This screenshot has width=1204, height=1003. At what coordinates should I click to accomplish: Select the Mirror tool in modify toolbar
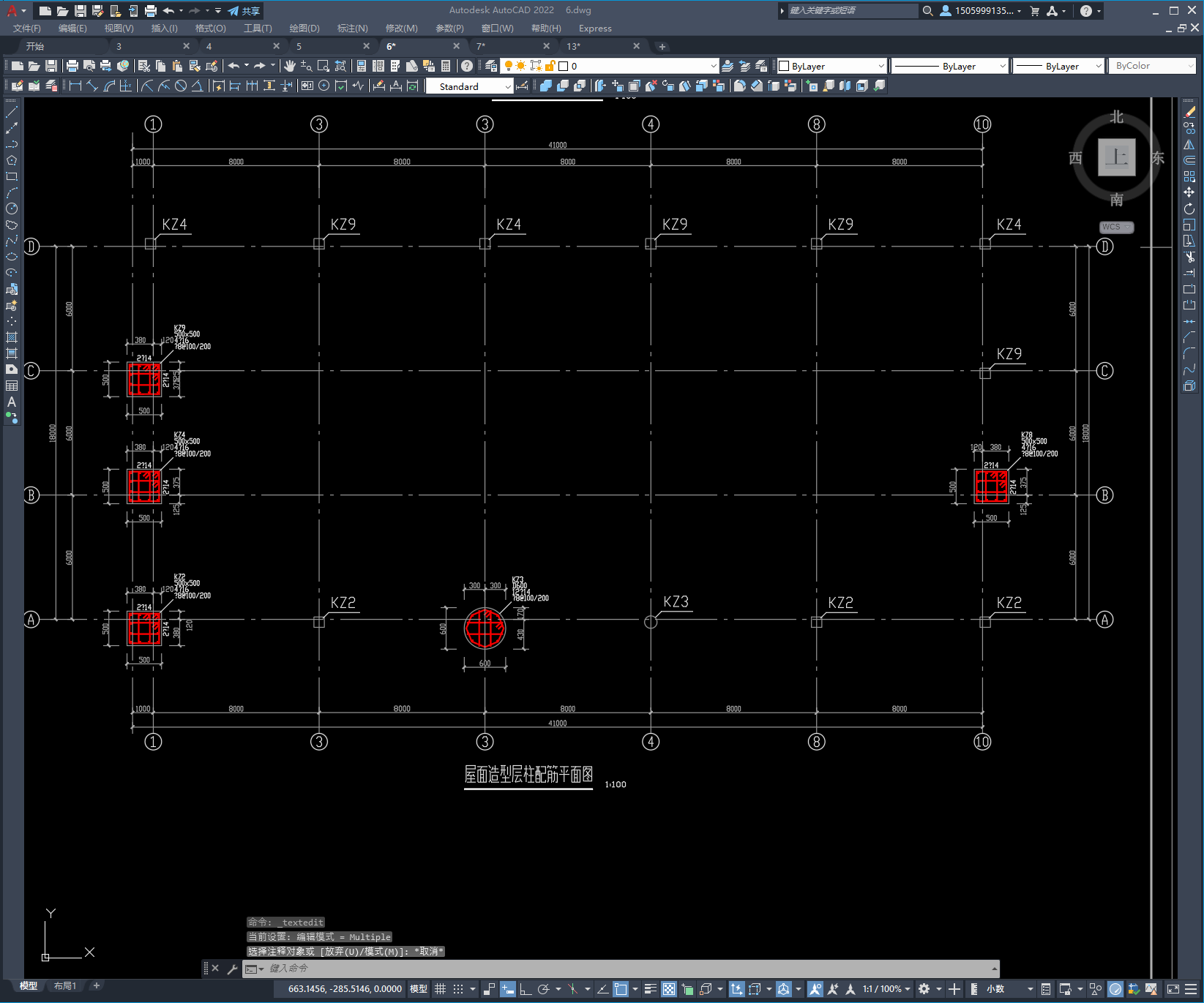click(1189, 144)
